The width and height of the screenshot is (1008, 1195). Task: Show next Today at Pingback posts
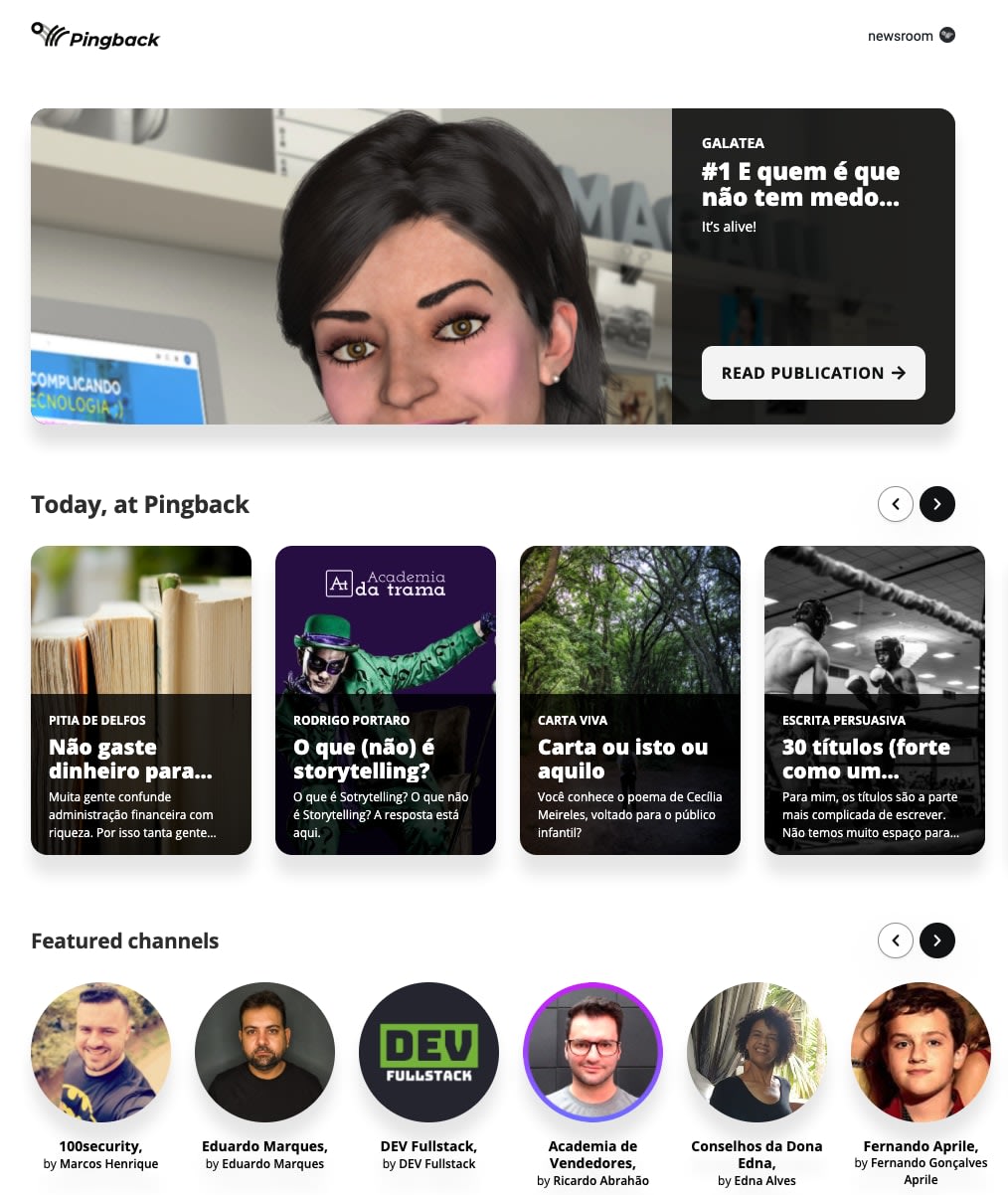937,504
